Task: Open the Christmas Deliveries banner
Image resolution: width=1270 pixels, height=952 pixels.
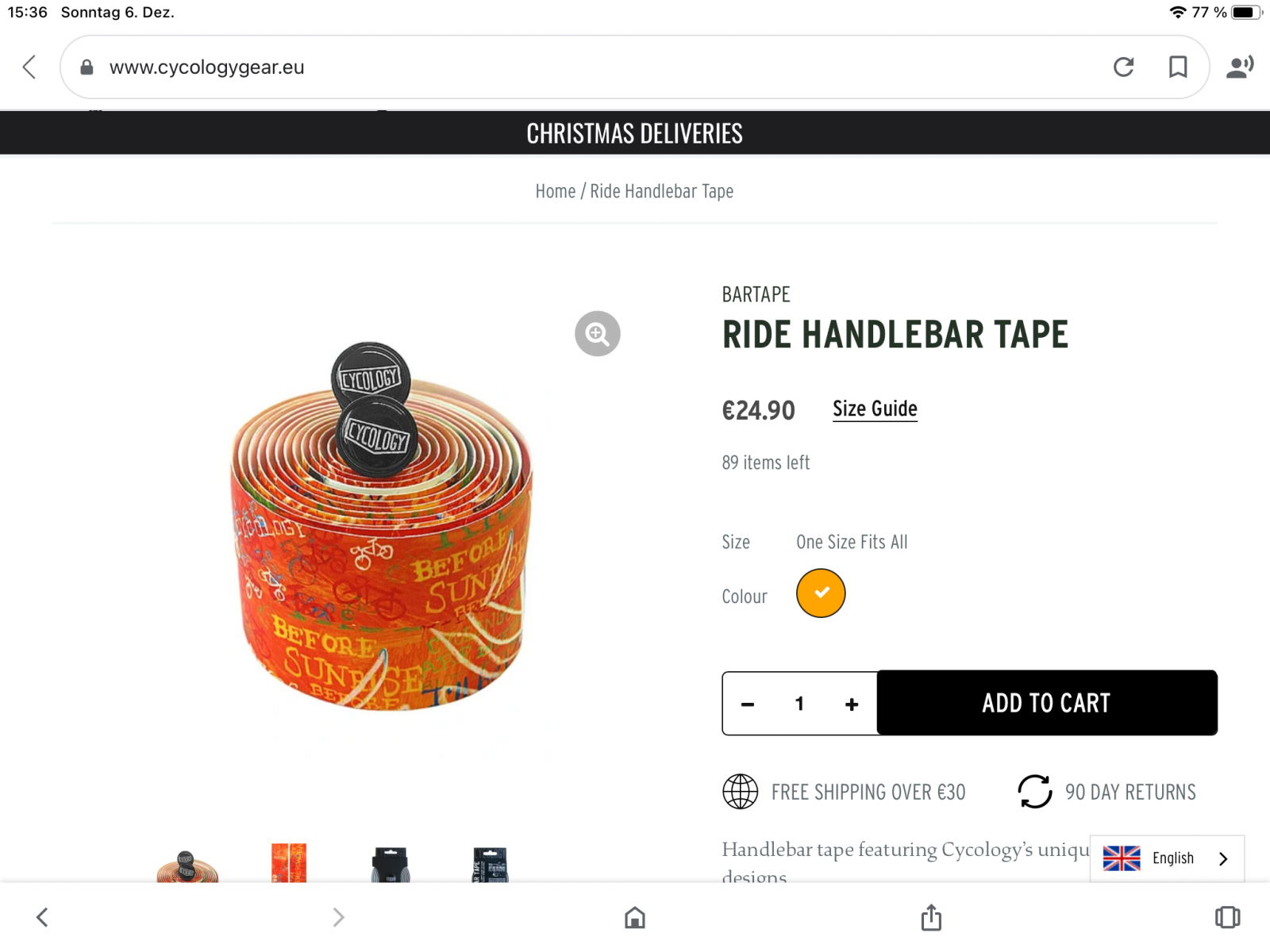Action: pos(634,133)
